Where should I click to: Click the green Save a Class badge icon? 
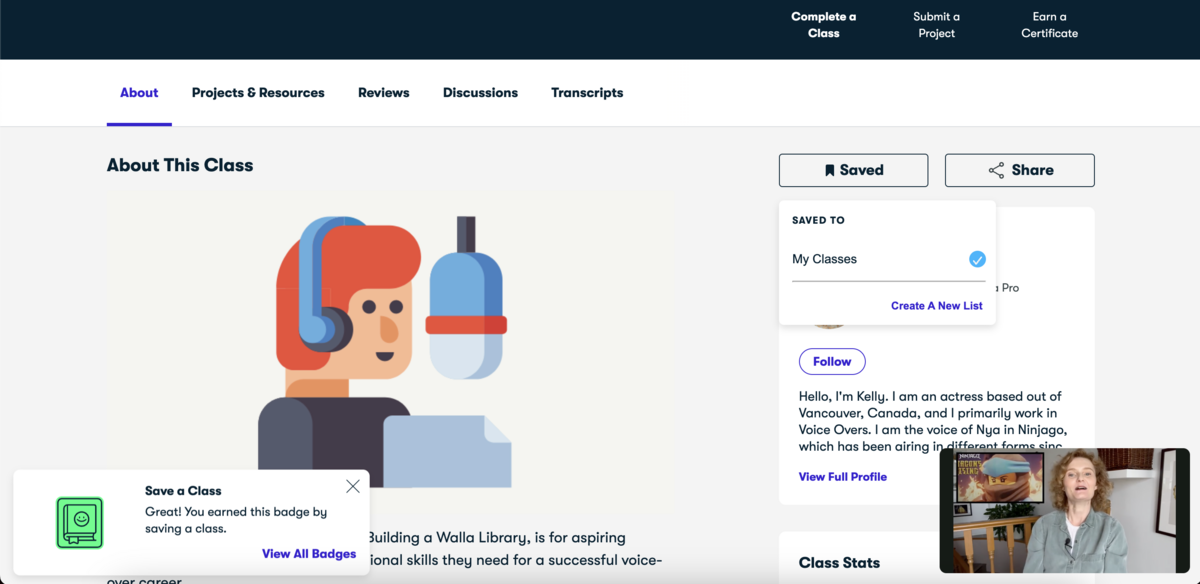pyautogui.click(x=80, y=522)
